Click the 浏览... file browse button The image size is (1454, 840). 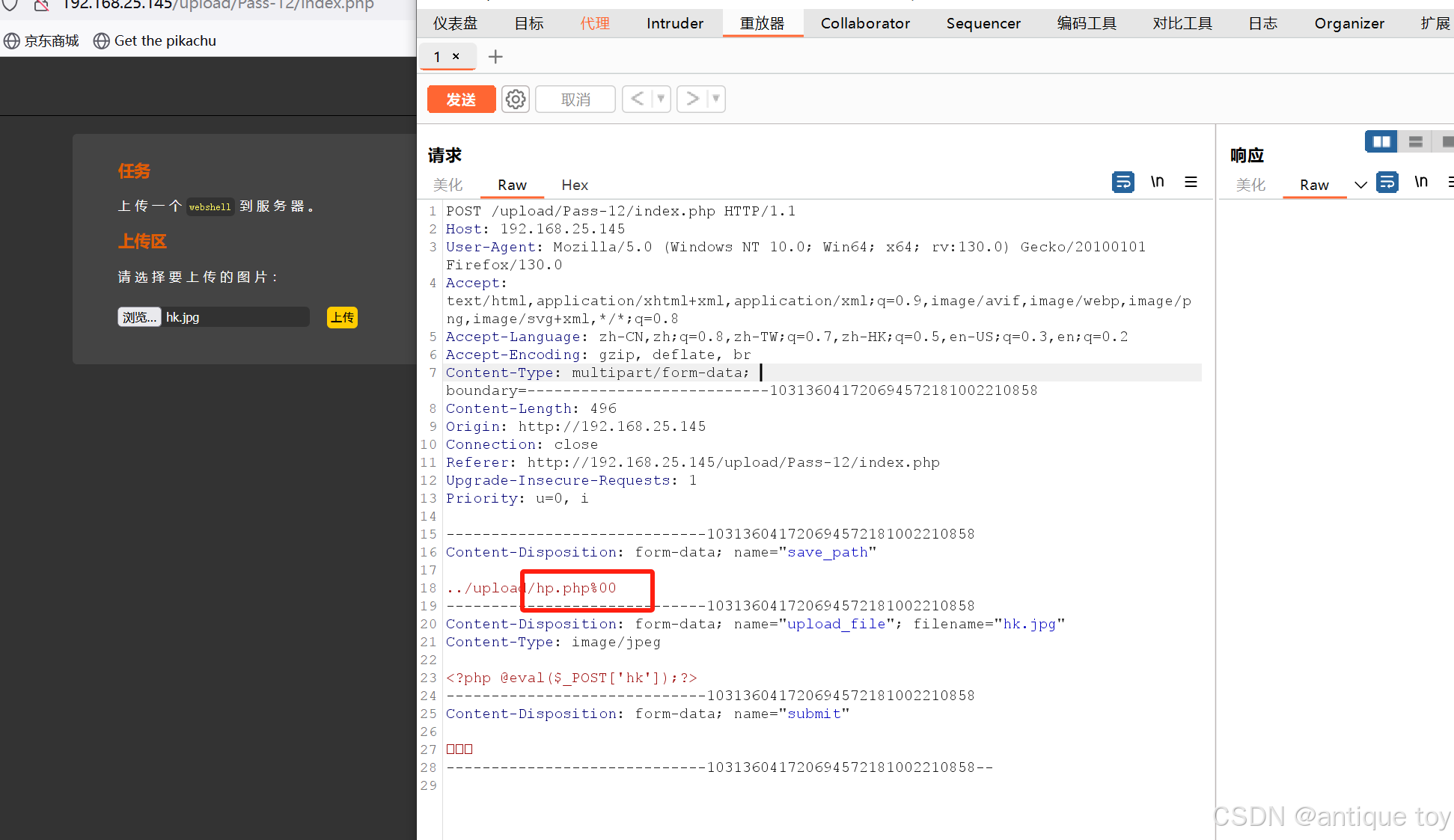tap(139, 317)
